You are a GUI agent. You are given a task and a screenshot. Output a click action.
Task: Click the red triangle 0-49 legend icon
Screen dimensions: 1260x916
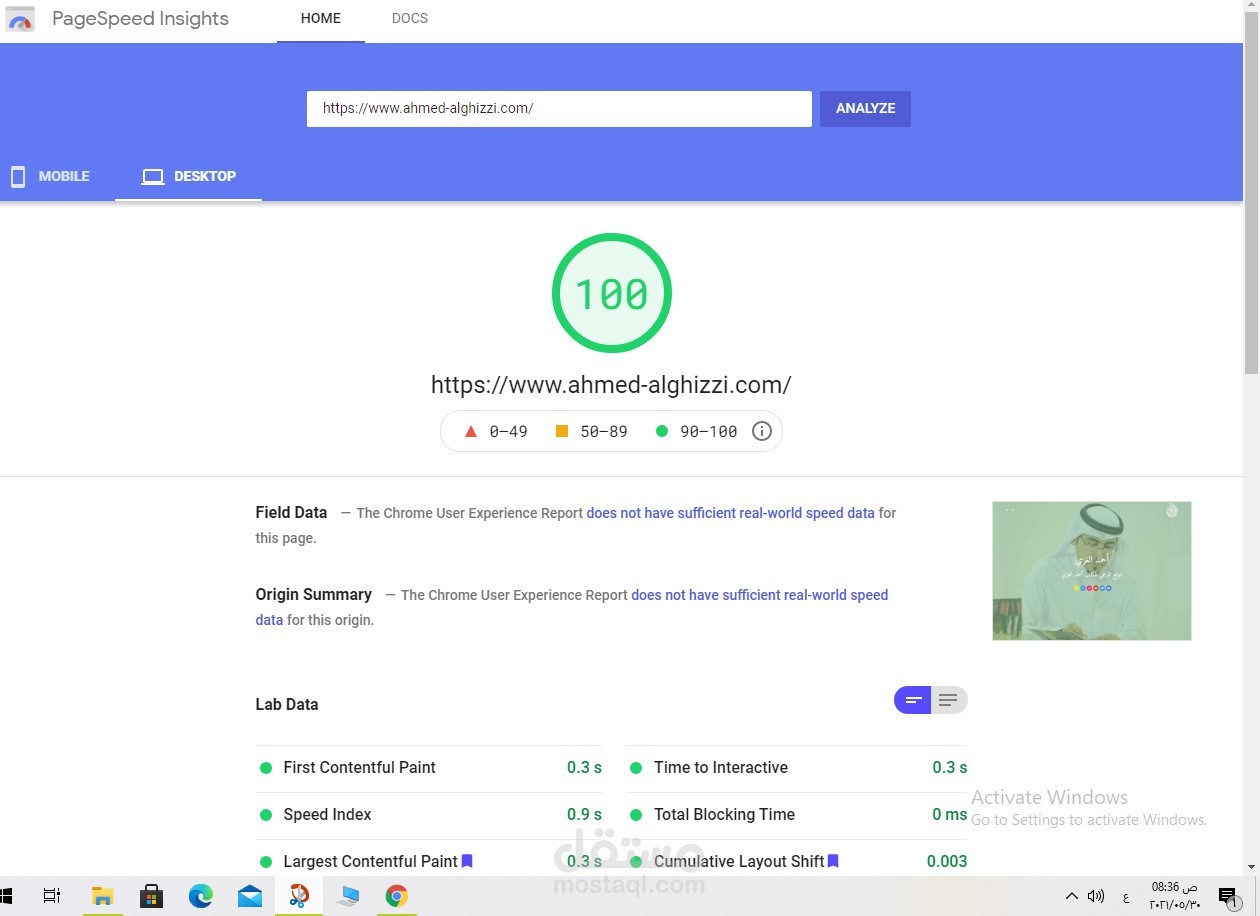pyautogui.click(x=470, y=431)
